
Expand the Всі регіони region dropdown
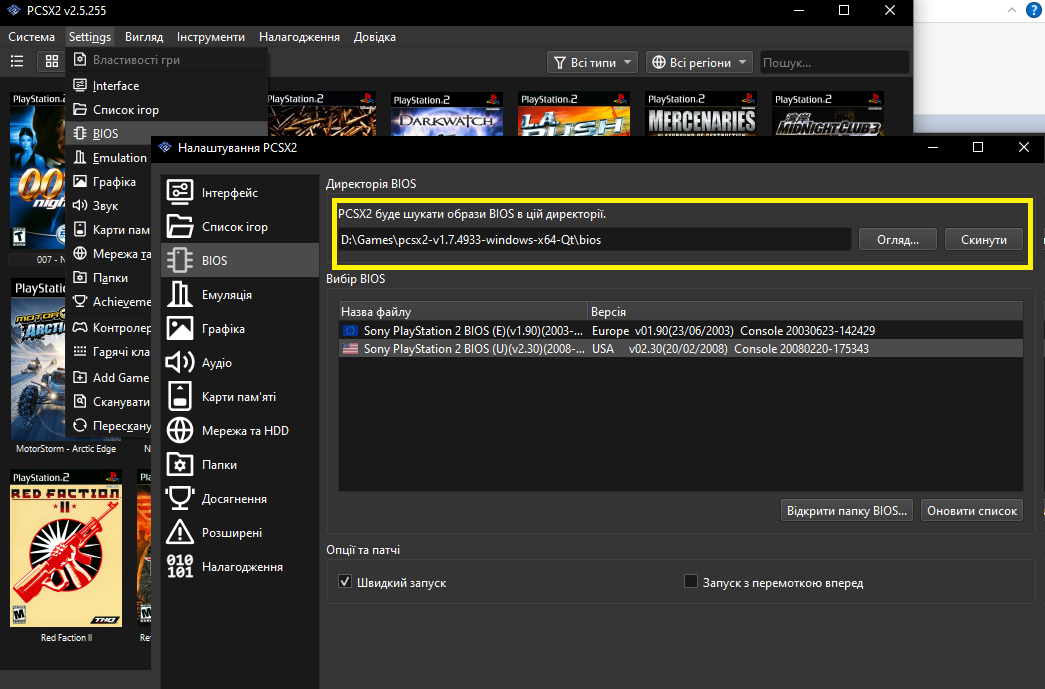pyautogui.click(x=700, y=62)
